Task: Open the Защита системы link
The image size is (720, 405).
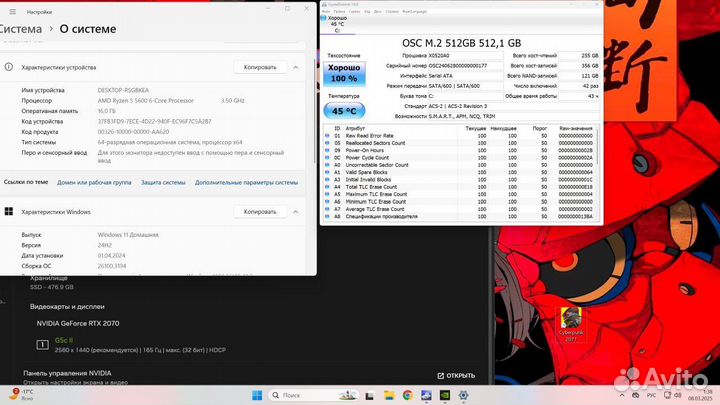Action: point(163,183)
